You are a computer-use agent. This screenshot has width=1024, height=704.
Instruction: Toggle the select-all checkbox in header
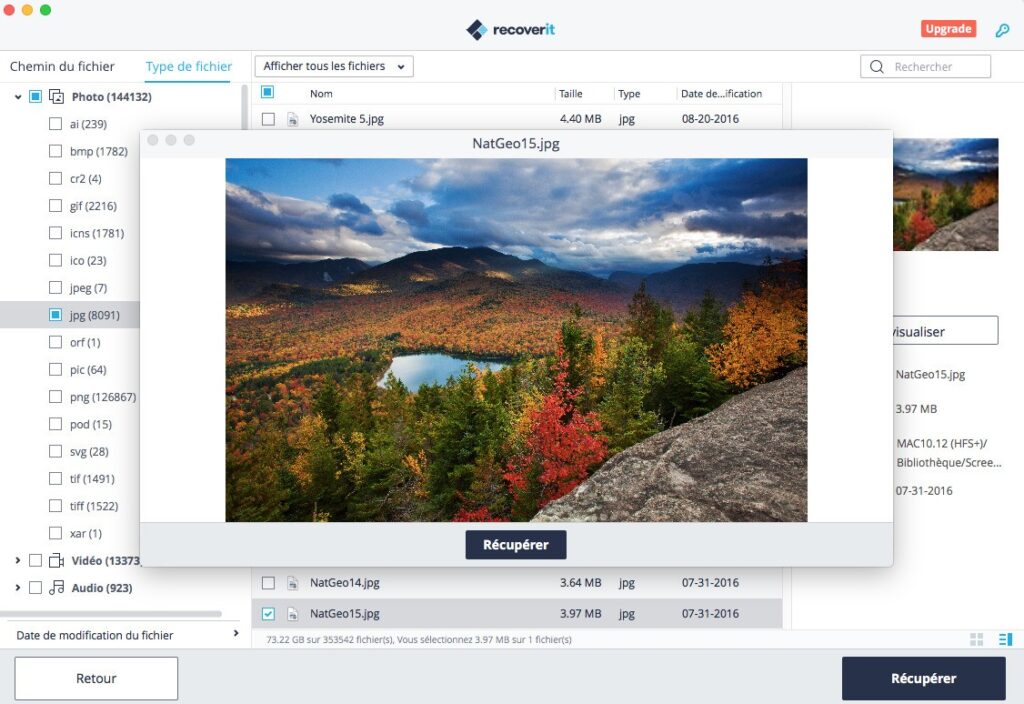[x=267, y=92]
